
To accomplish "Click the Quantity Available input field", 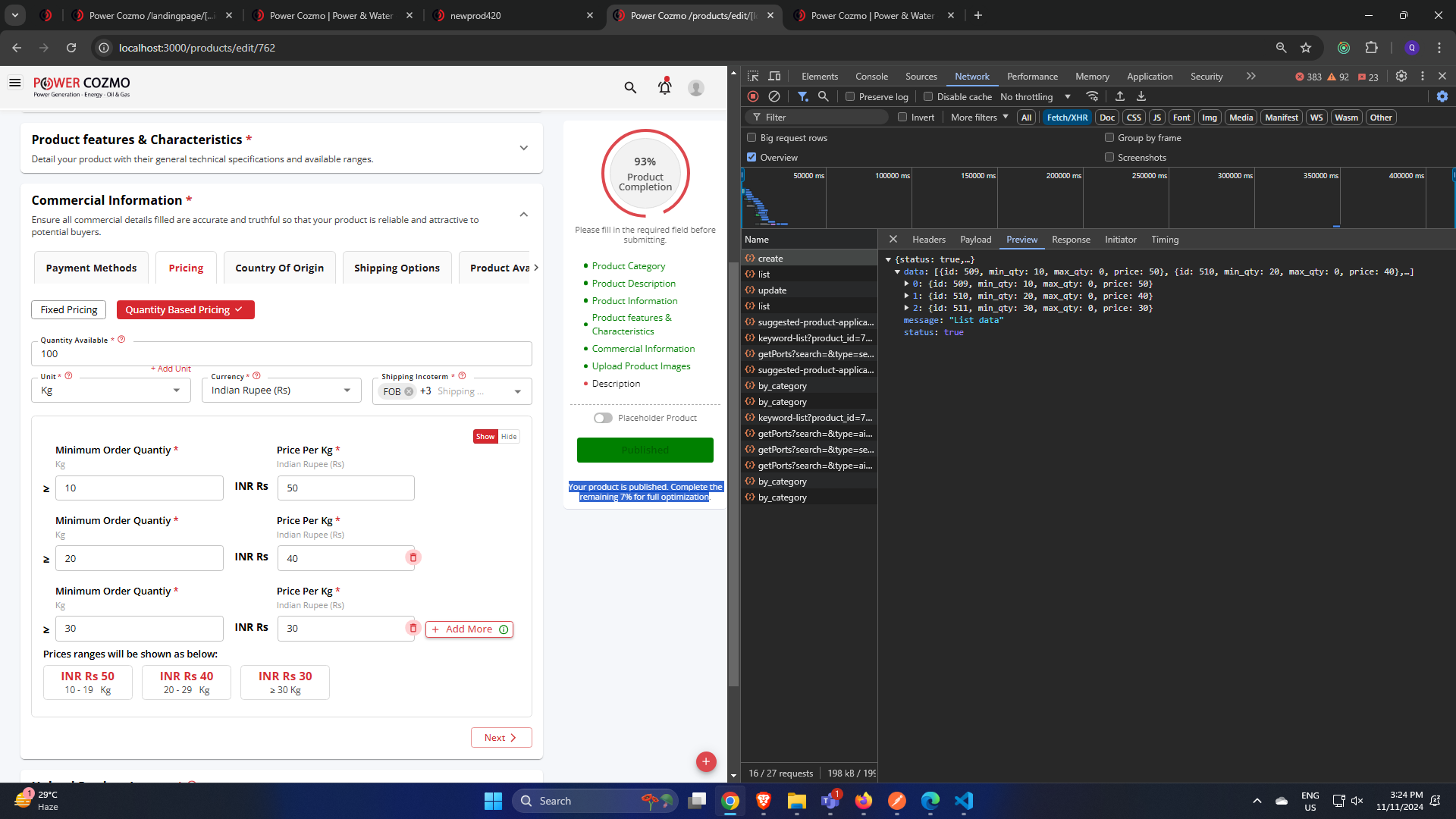I will click(x=281, y=354).
